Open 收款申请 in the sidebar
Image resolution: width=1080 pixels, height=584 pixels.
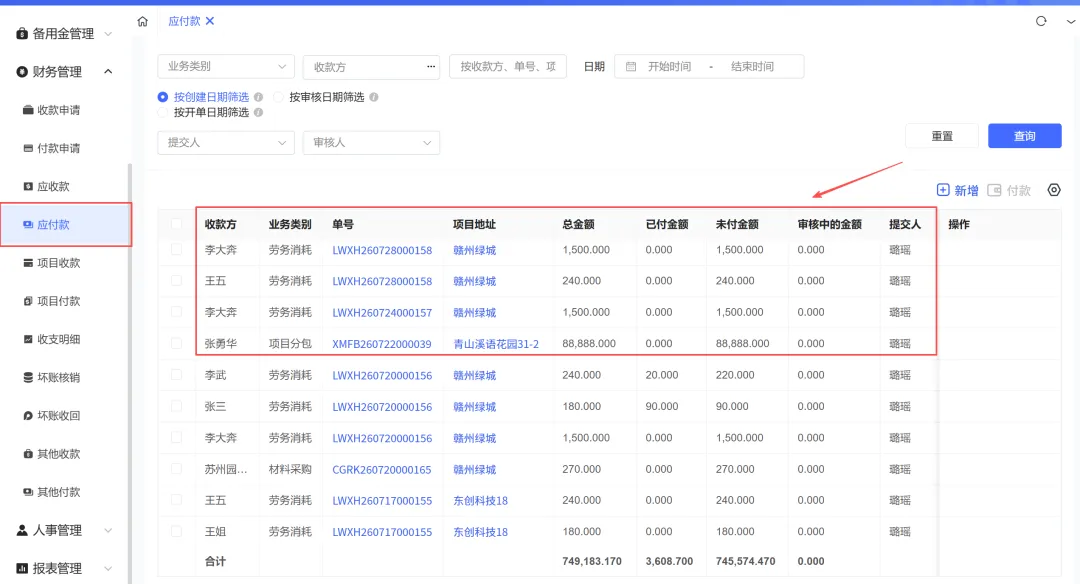[x=59, y=110]
